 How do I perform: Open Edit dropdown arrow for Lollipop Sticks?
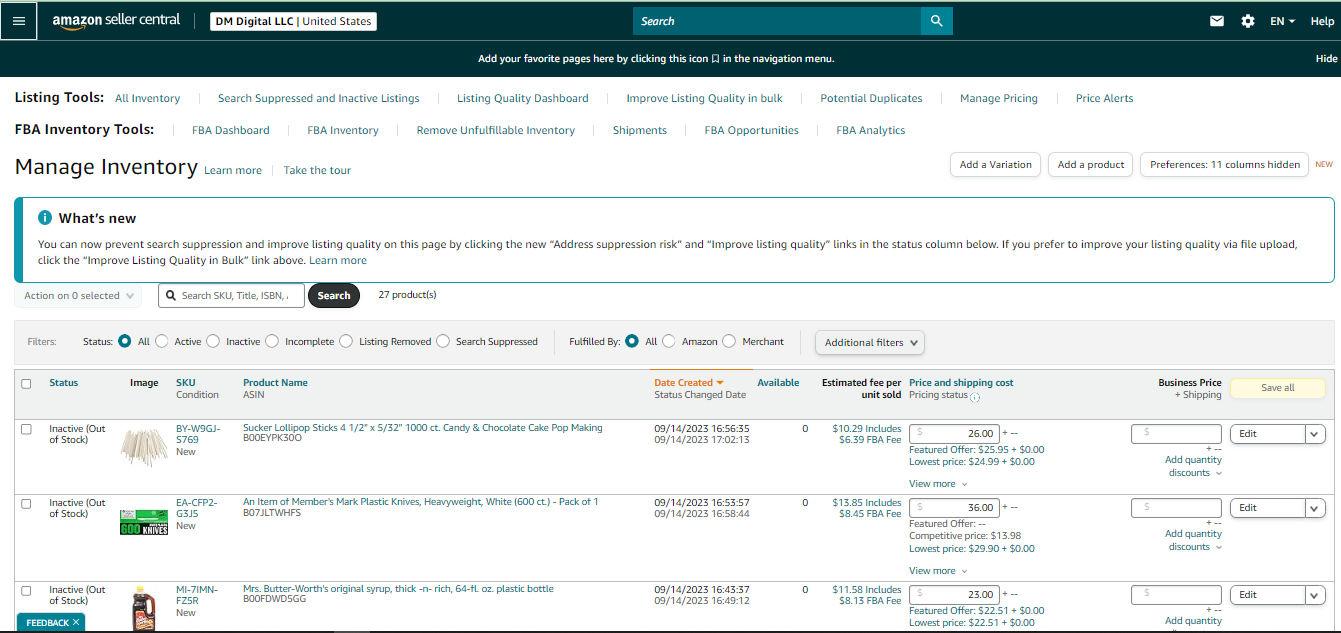[1316, 434]
